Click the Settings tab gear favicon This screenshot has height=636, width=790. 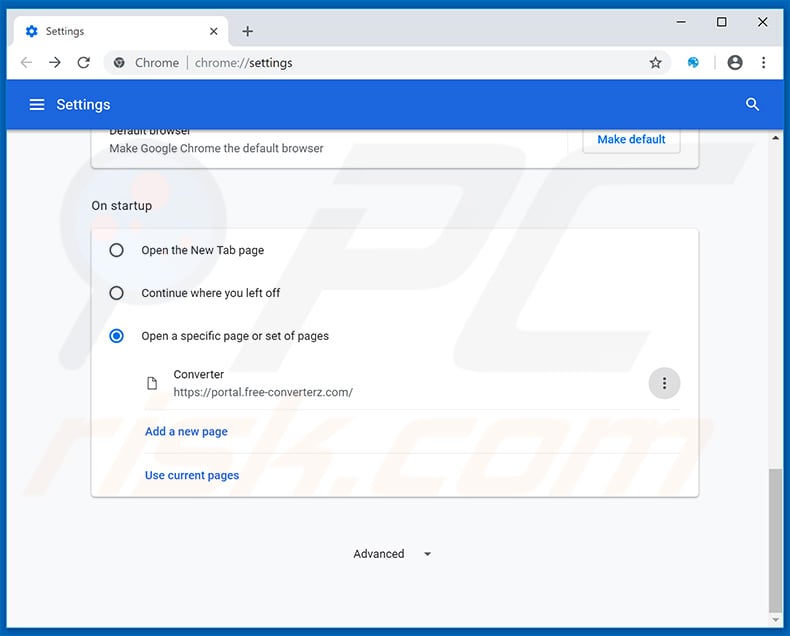tap(31, 31)
